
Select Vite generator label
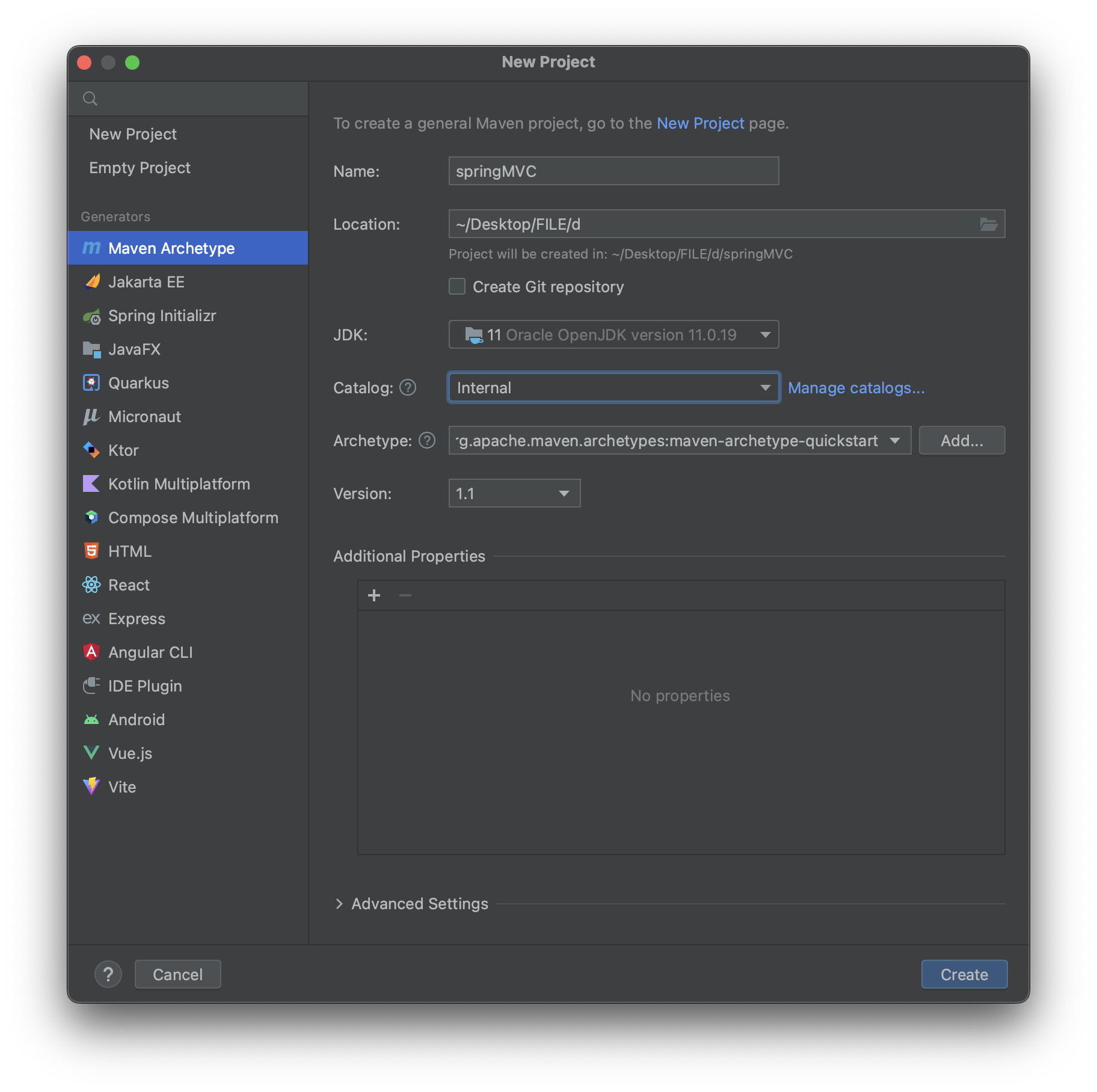[122, 787]
